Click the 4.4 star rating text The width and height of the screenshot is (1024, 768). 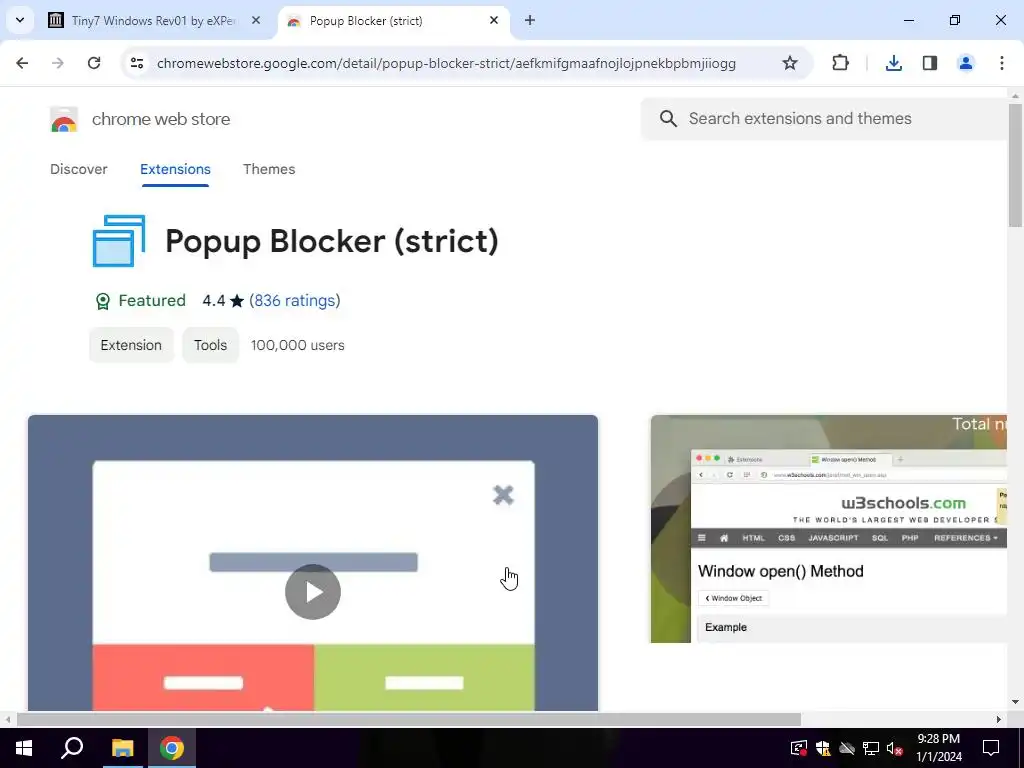click(223, 301)
